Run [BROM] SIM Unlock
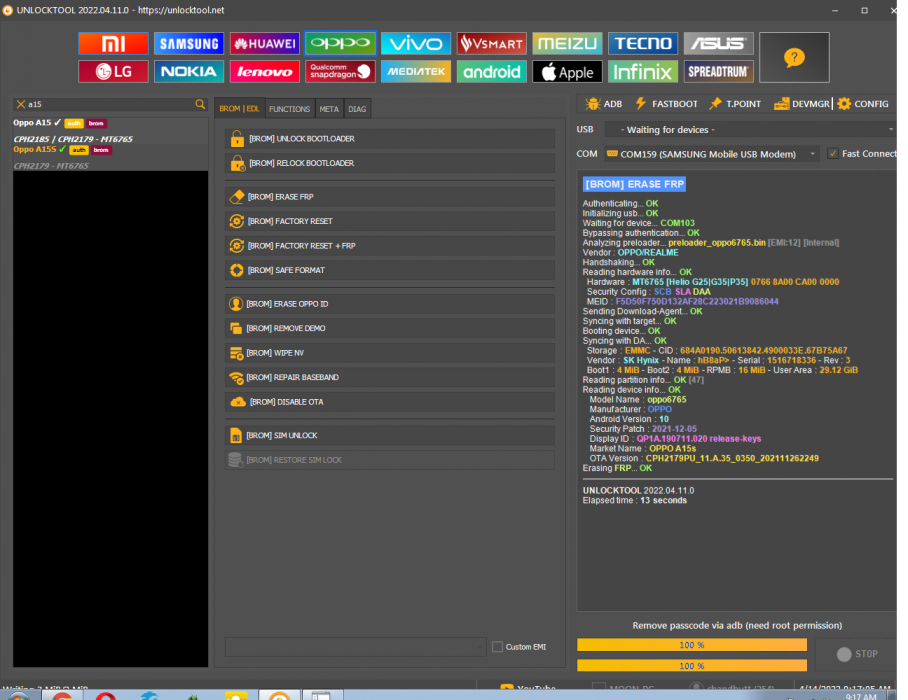Image resolution: width=908 pixels, height=700 pixels. (390, 435)
